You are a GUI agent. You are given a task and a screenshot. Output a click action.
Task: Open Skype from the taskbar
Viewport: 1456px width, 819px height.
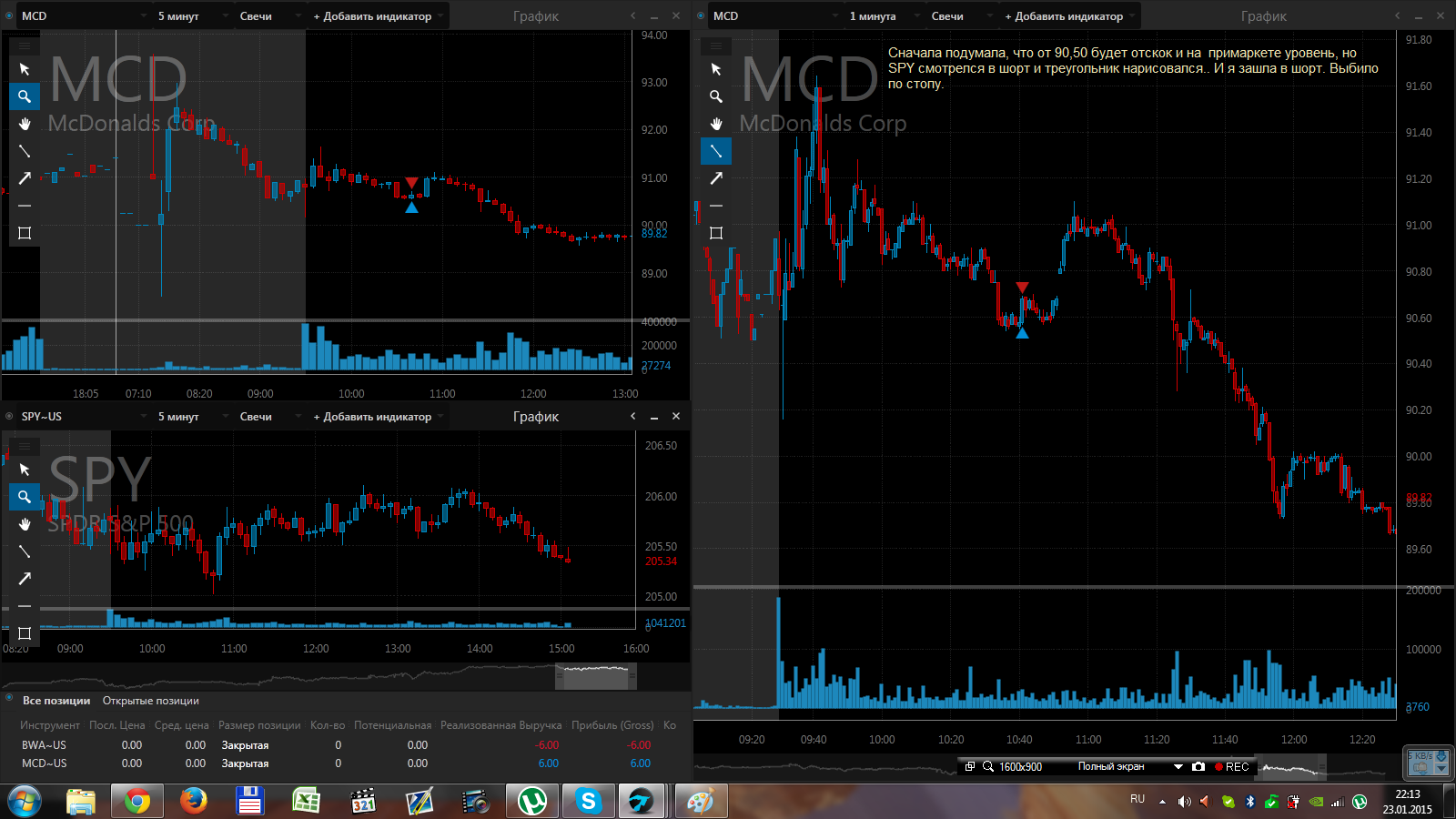pyautogui.click(x=588, y=801)
